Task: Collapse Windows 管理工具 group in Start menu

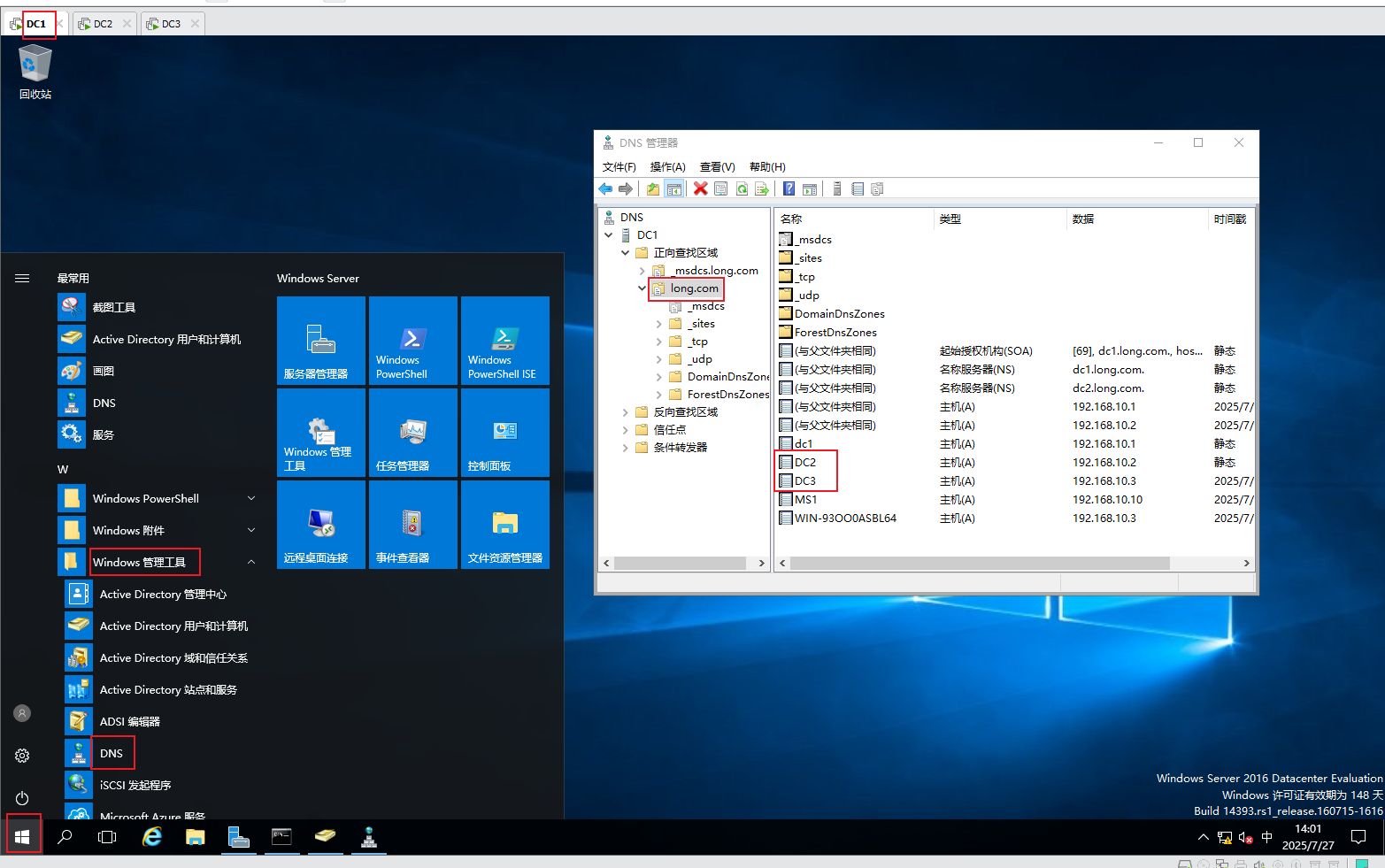Action: tap(251, 562)
